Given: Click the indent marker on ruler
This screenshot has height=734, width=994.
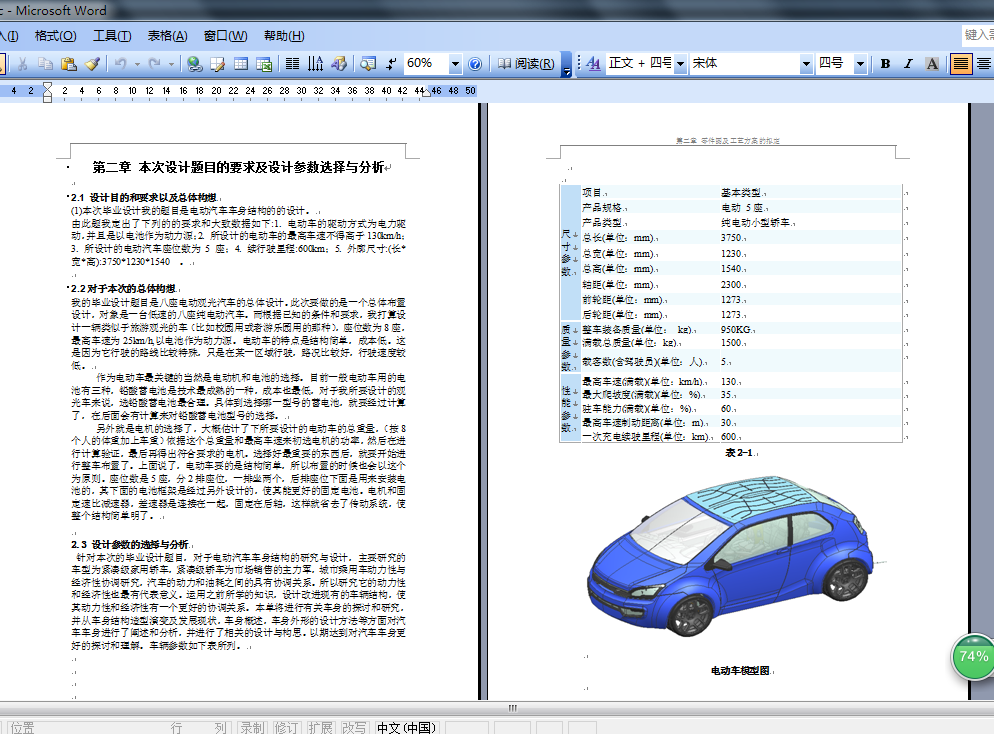Looking at the screenshot, I should 48,93.
